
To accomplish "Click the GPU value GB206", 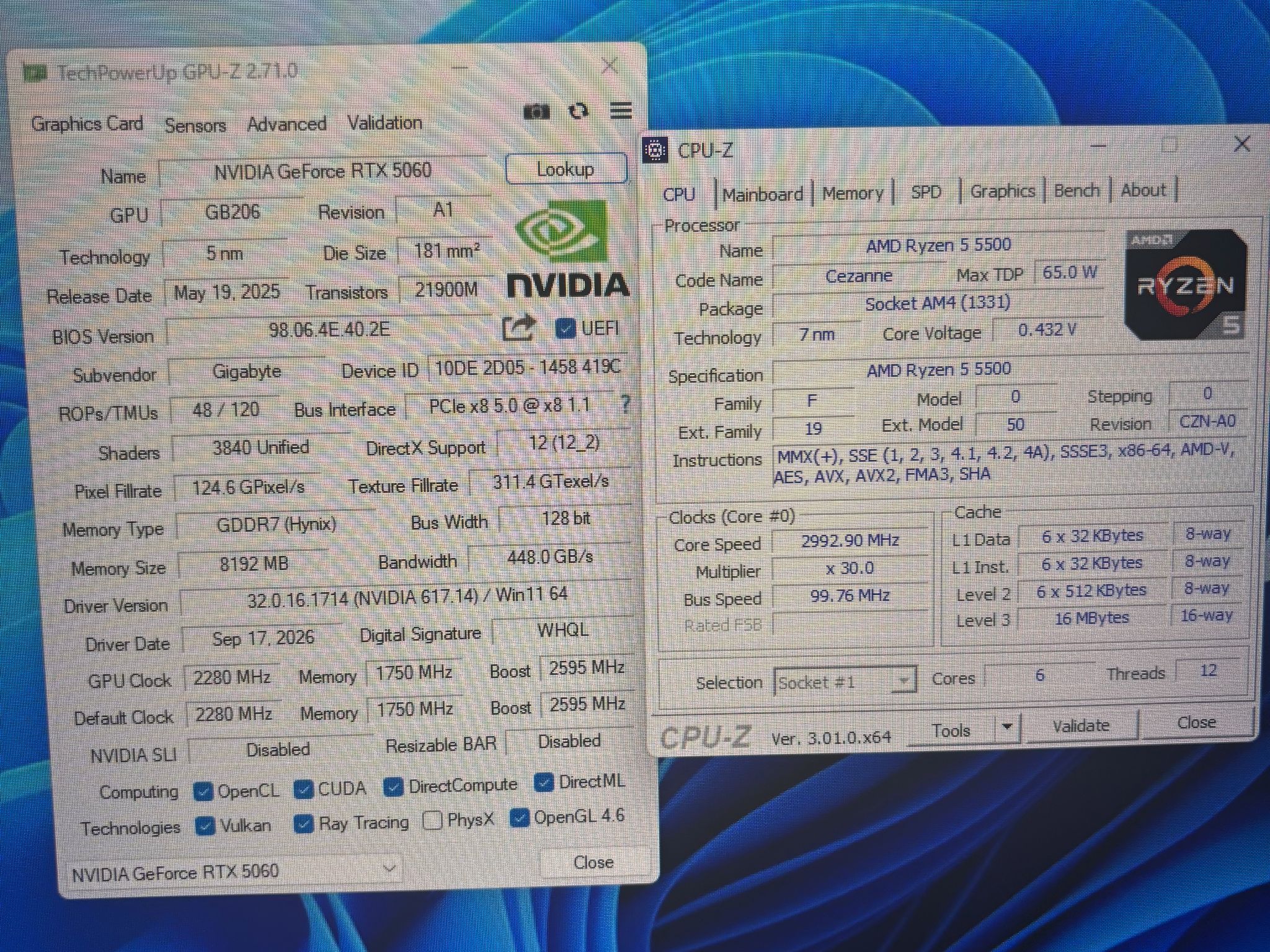I will click(232, 212).
